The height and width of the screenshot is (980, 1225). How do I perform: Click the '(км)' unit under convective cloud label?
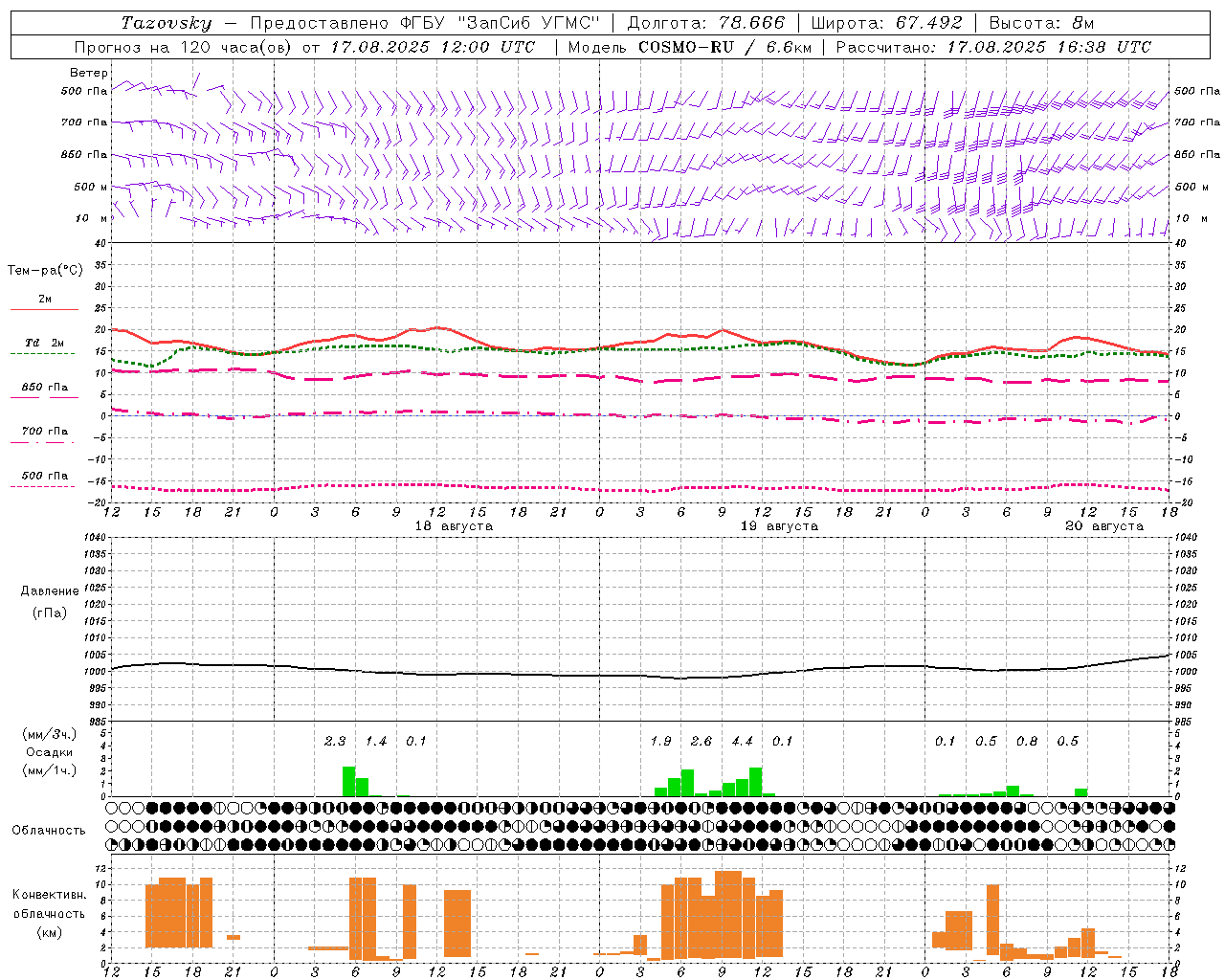tap(50, 932)
